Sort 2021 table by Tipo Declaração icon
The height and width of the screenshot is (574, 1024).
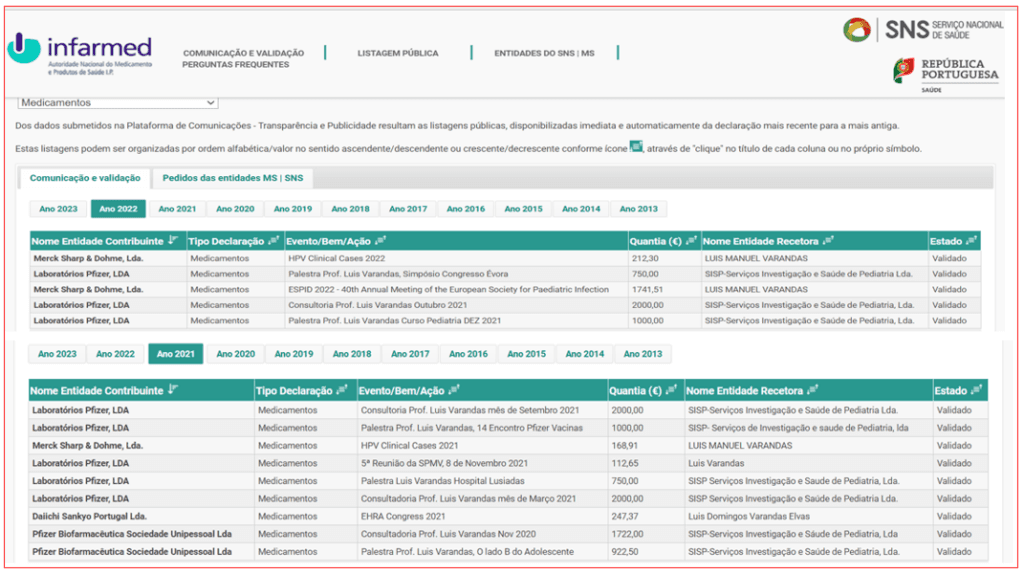click(343, 391)
